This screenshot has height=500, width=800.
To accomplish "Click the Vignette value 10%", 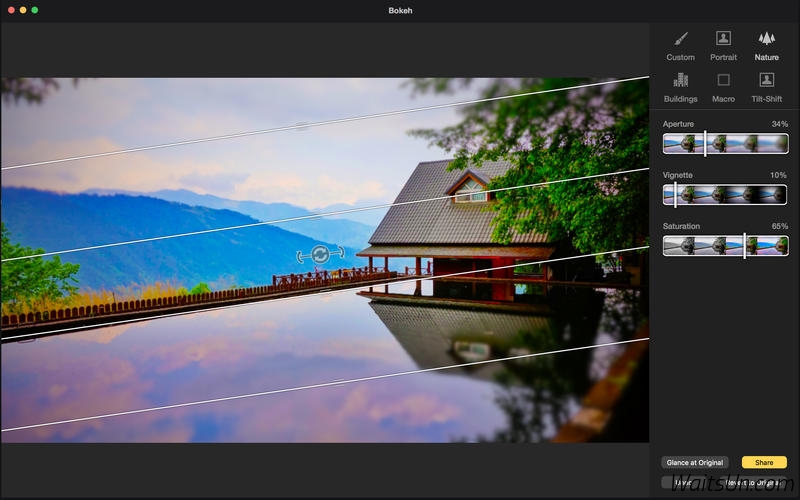I will tap(779, 175).
